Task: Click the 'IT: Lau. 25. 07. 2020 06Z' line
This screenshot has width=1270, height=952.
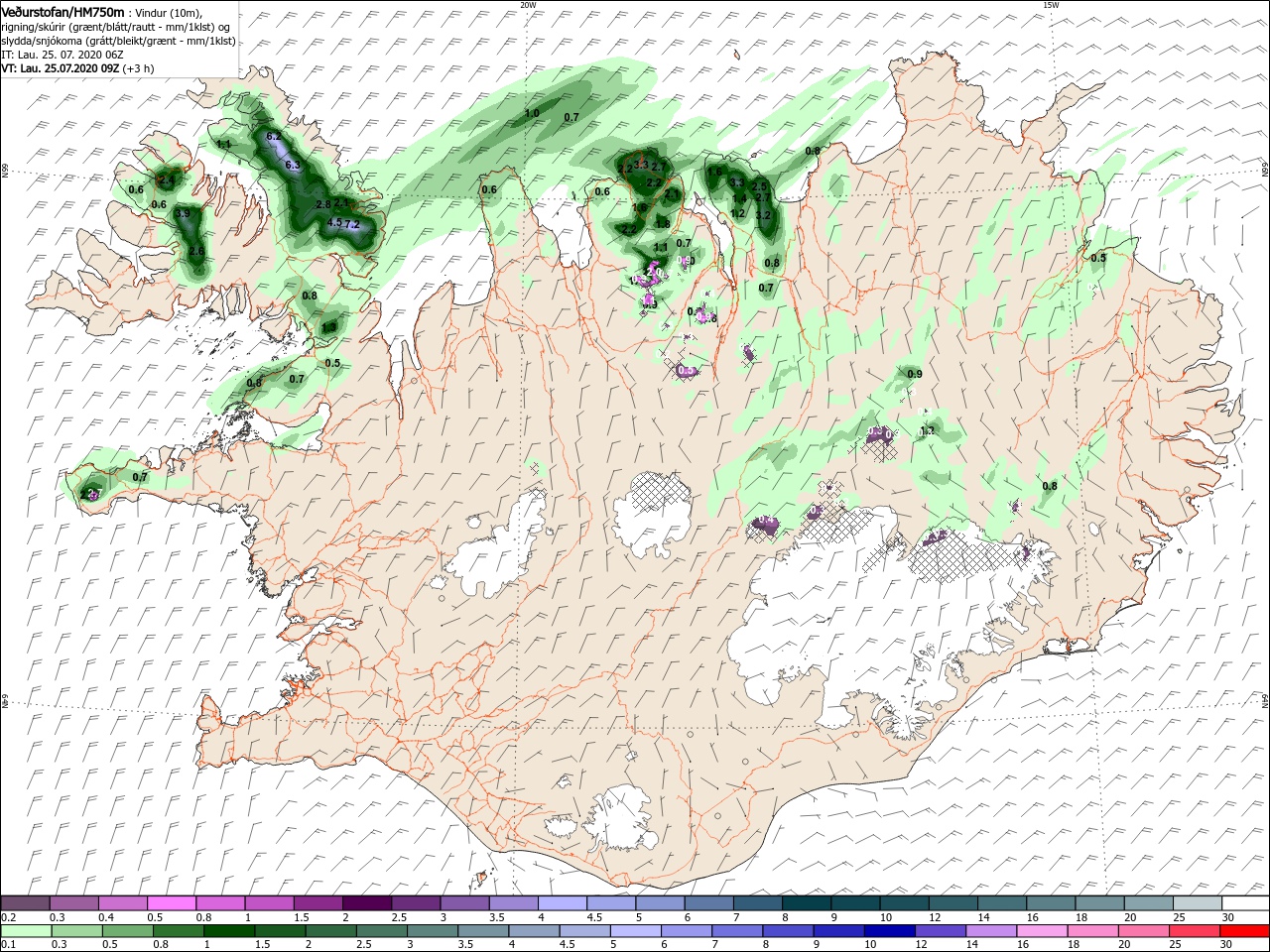Action: pos(62,55)
